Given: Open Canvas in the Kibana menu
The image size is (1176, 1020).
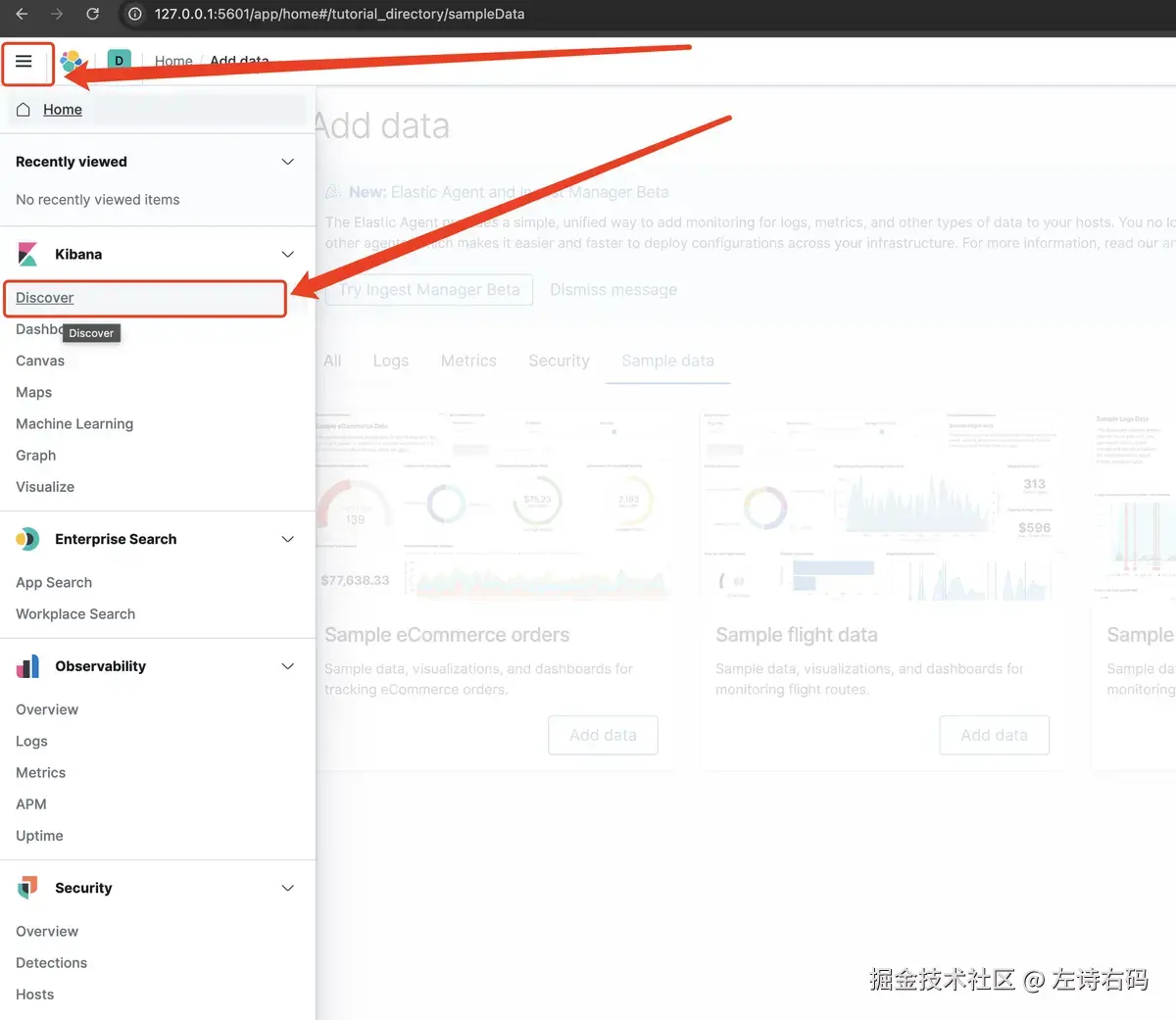Looking at the screenshot, I should (40, 361).
